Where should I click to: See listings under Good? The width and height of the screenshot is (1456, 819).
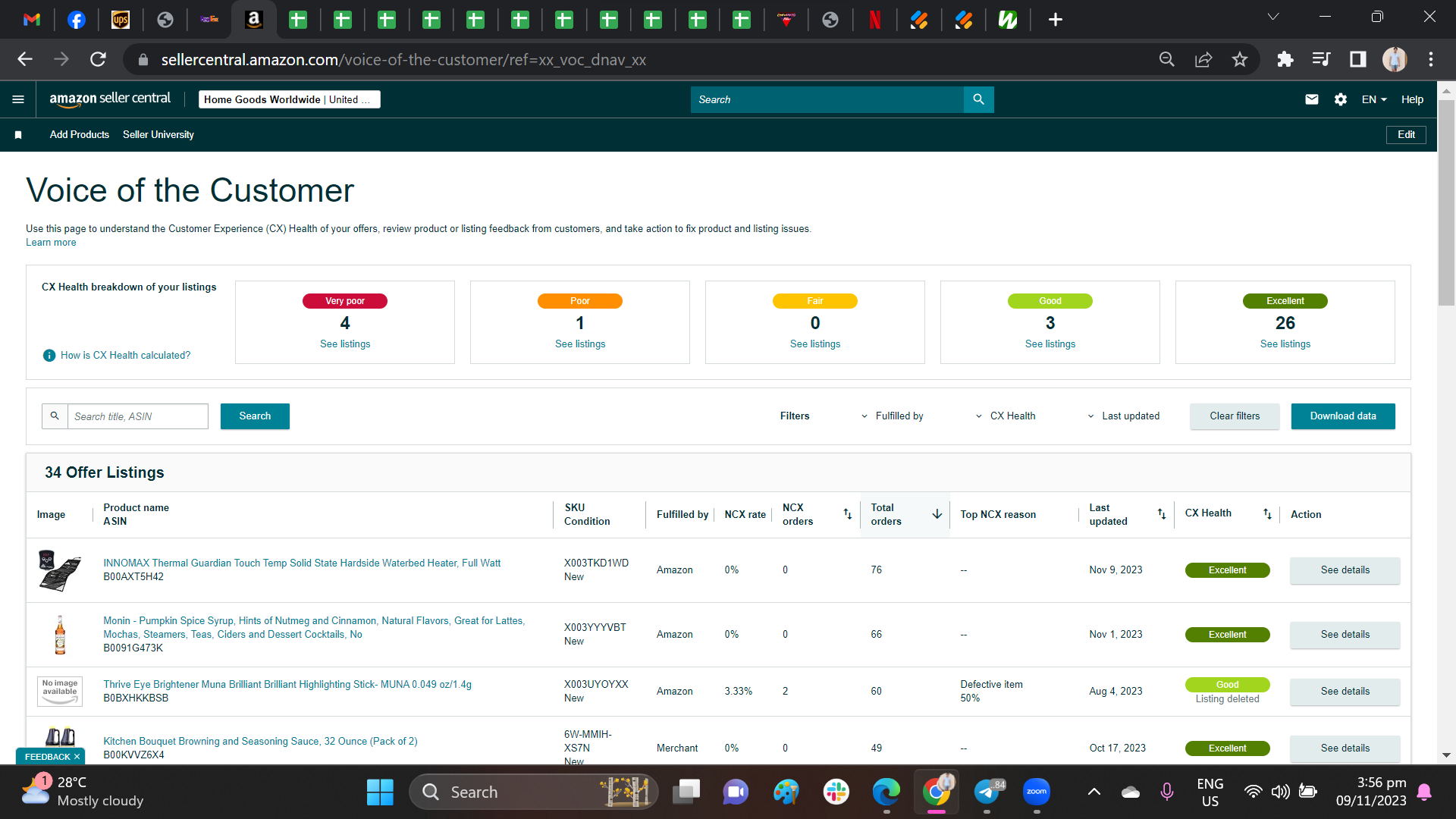coord(1050,344)
